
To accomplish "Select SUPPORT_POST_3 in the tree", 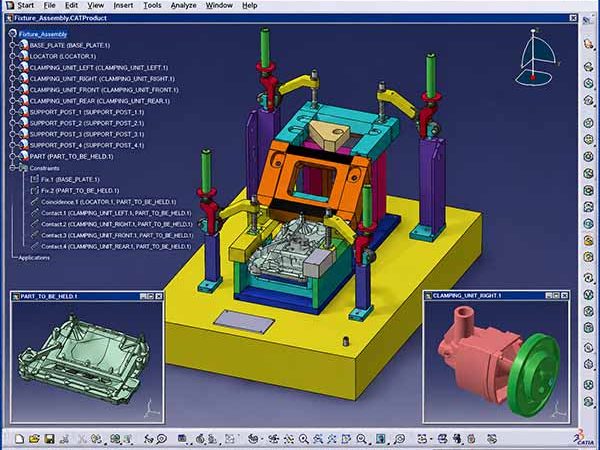I will tap(87, 134).
